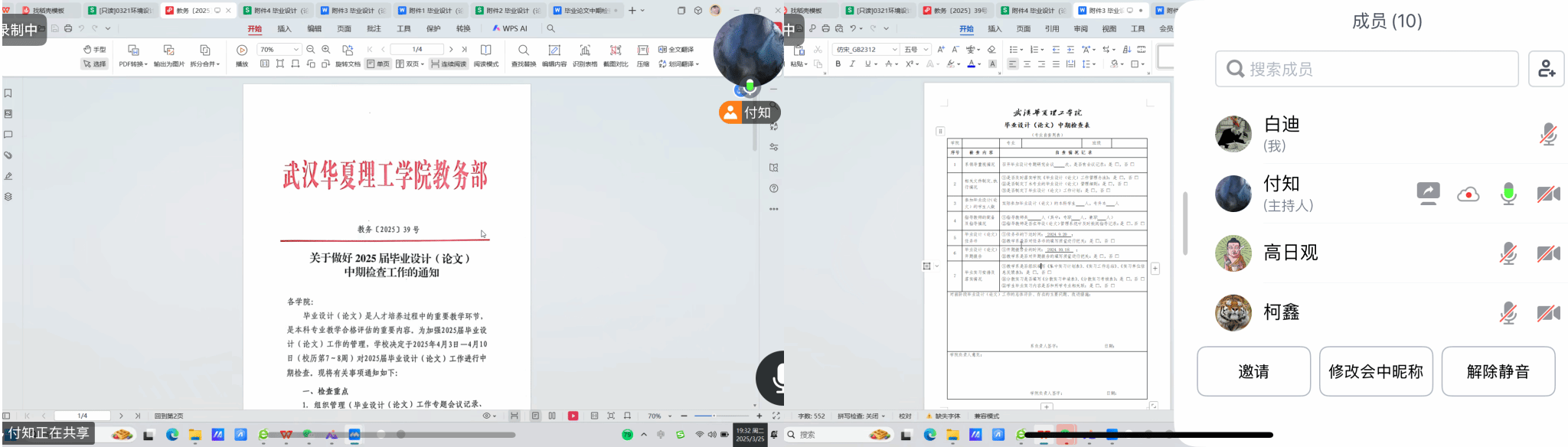This screenshot has width=1568, height=447.
Task: Toggle 高日观's muted microphone
Action: point(1508,253)
